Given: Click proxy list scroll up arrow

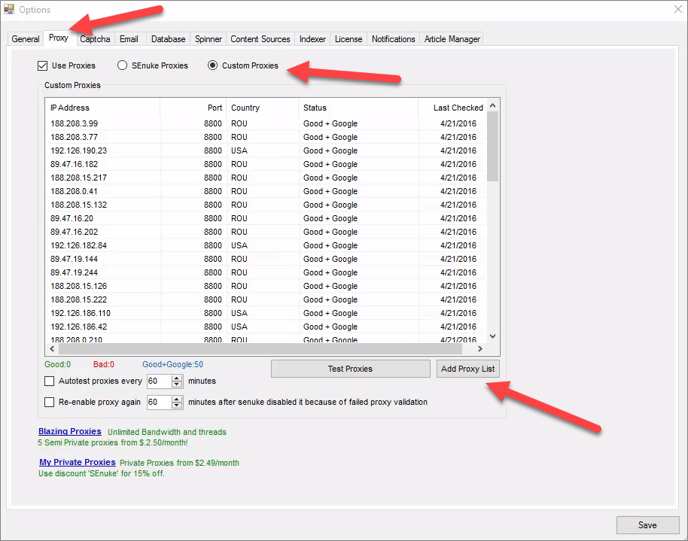Looking at the screenshot, I should point(493,106).
